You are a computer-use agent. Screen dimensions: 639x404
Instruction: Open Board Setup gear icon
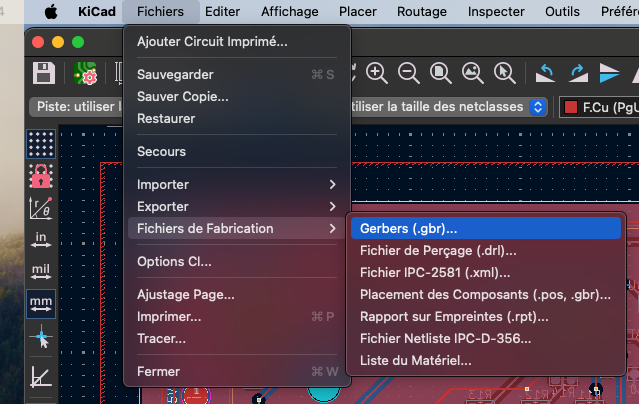pos(85,73)
